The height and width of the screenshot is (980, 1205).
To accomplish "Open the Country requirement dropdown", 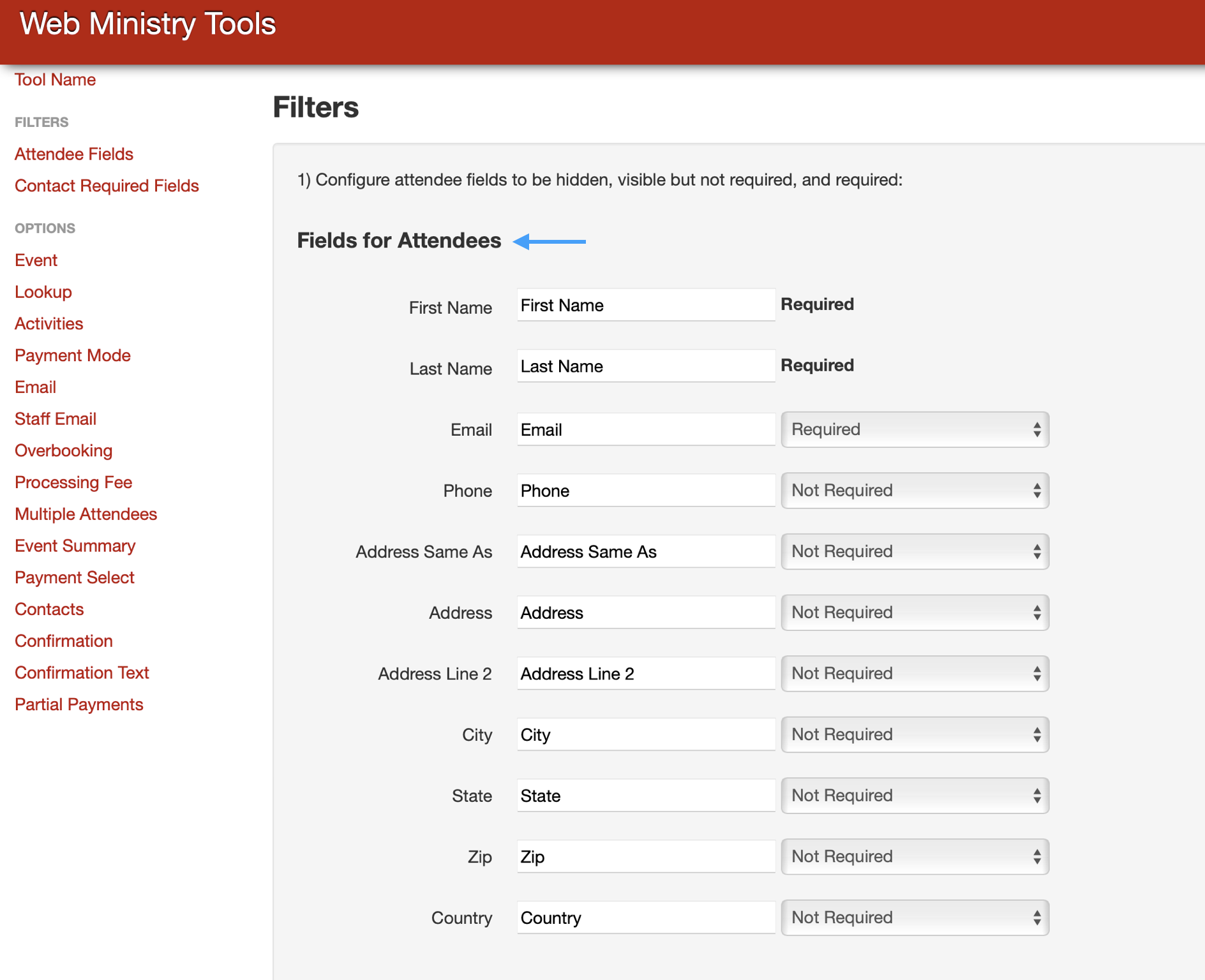I will pos(914,917).
